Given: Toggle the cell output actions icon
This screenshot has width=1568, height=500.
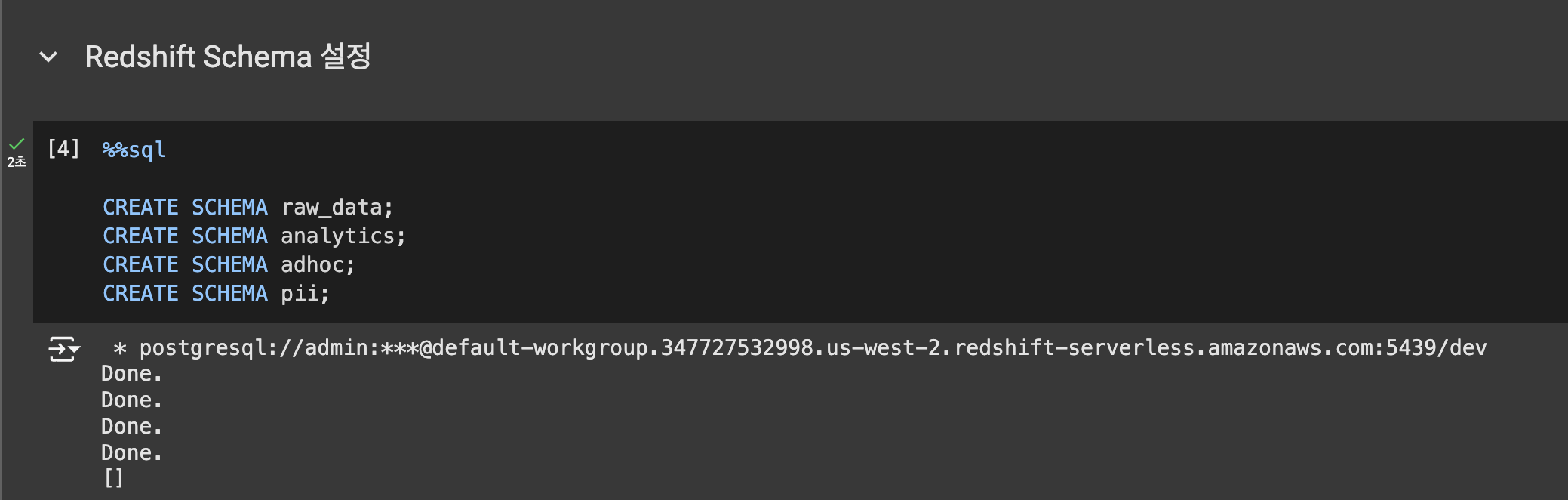Looking at the screenshot, I should point(64,350).
